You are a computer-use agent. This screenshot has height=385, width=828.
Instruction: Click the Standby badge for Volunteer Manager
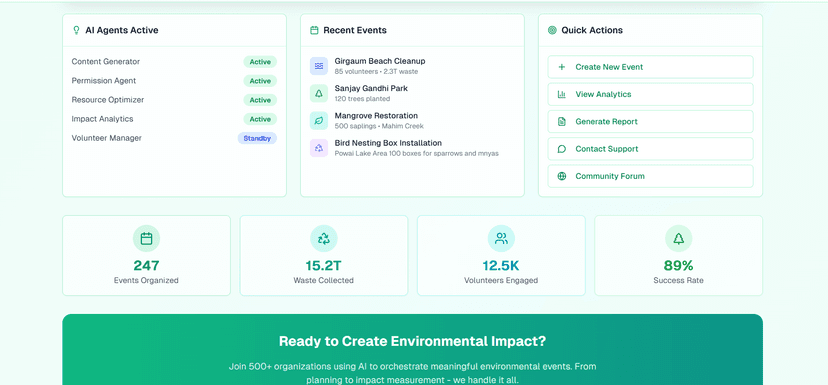pos(257,138)
